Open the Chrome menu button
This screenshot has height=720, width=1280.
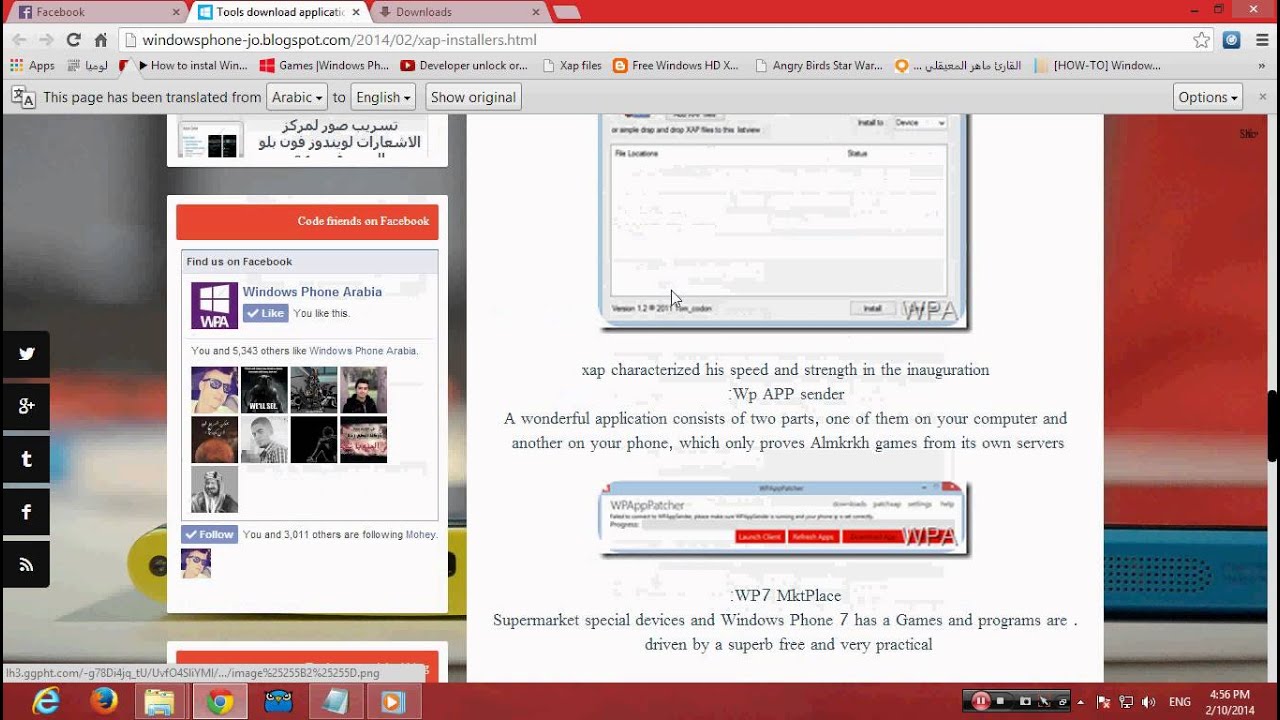1261,40
